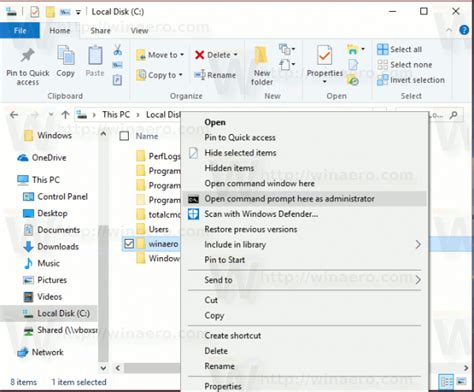Expand the Delete dropdown arrow
This screenshot has width=474, height=392.
[x=236, y=55]
